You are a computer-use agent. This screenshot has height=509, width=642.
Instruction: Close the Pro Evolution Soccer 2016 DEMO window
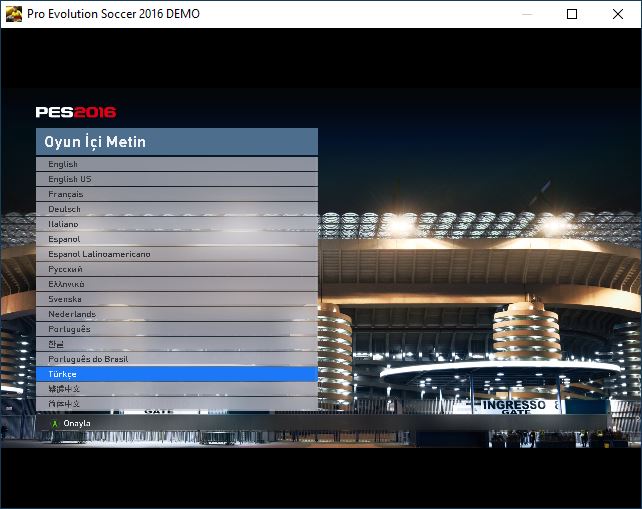[x=618, y=14]
